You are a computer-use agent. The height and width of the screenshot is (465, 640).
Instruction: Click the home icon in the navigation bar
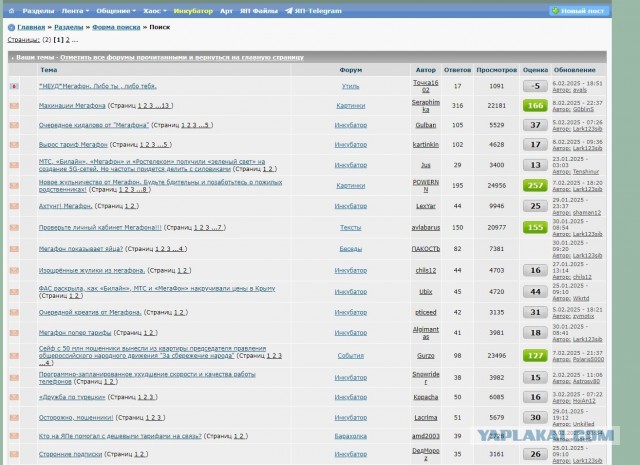pos(11,11)
